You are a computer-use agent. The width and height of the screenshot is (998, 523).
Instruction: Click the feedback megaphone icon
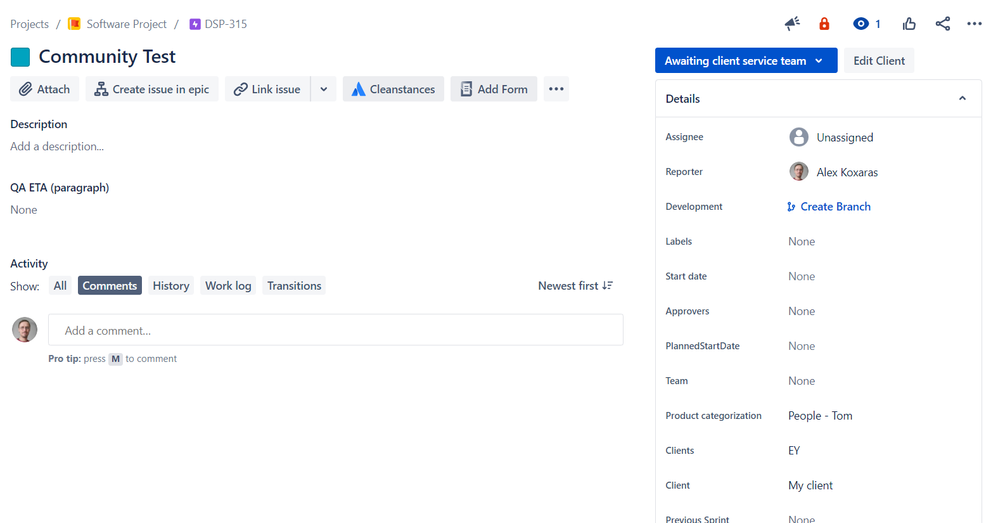(x=792, y=24)
